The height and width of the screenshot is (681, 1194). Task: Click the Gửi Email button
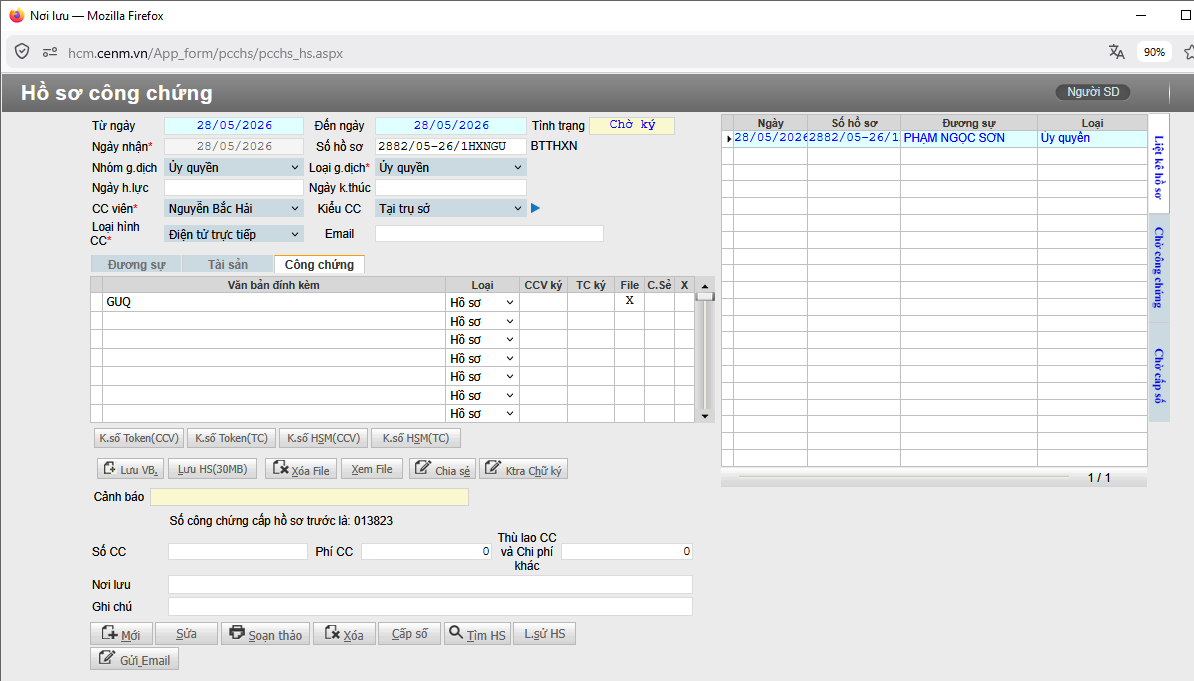tap(135, 660)
